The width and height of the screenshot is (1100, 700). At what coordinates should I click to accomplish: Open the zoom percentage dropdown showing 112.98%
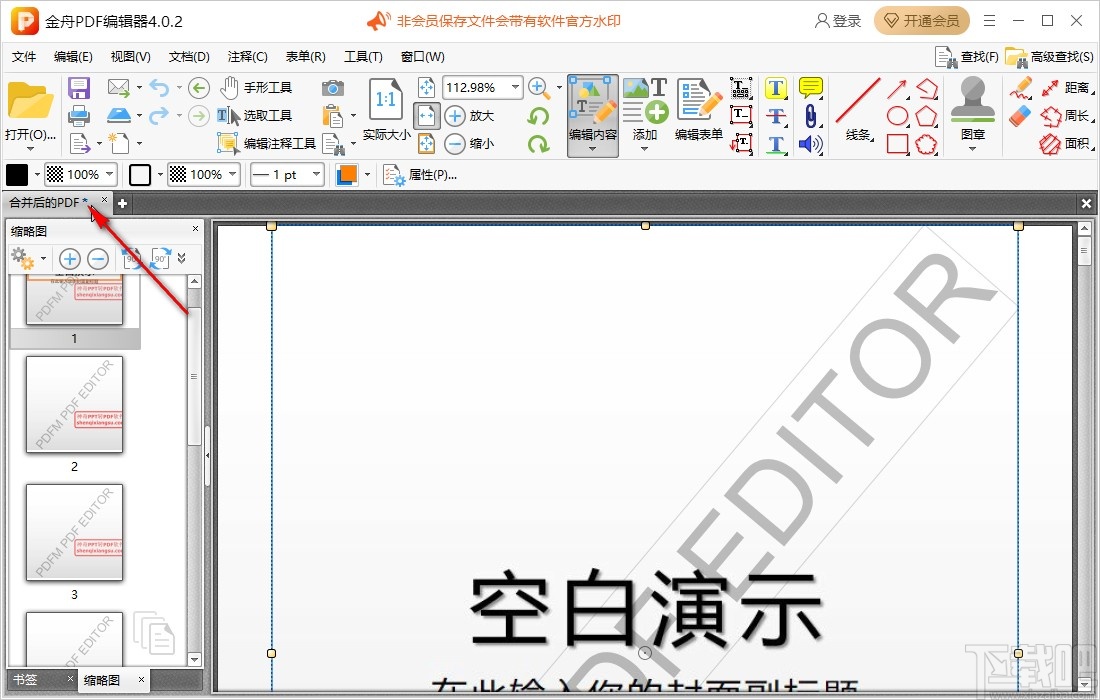515,87
